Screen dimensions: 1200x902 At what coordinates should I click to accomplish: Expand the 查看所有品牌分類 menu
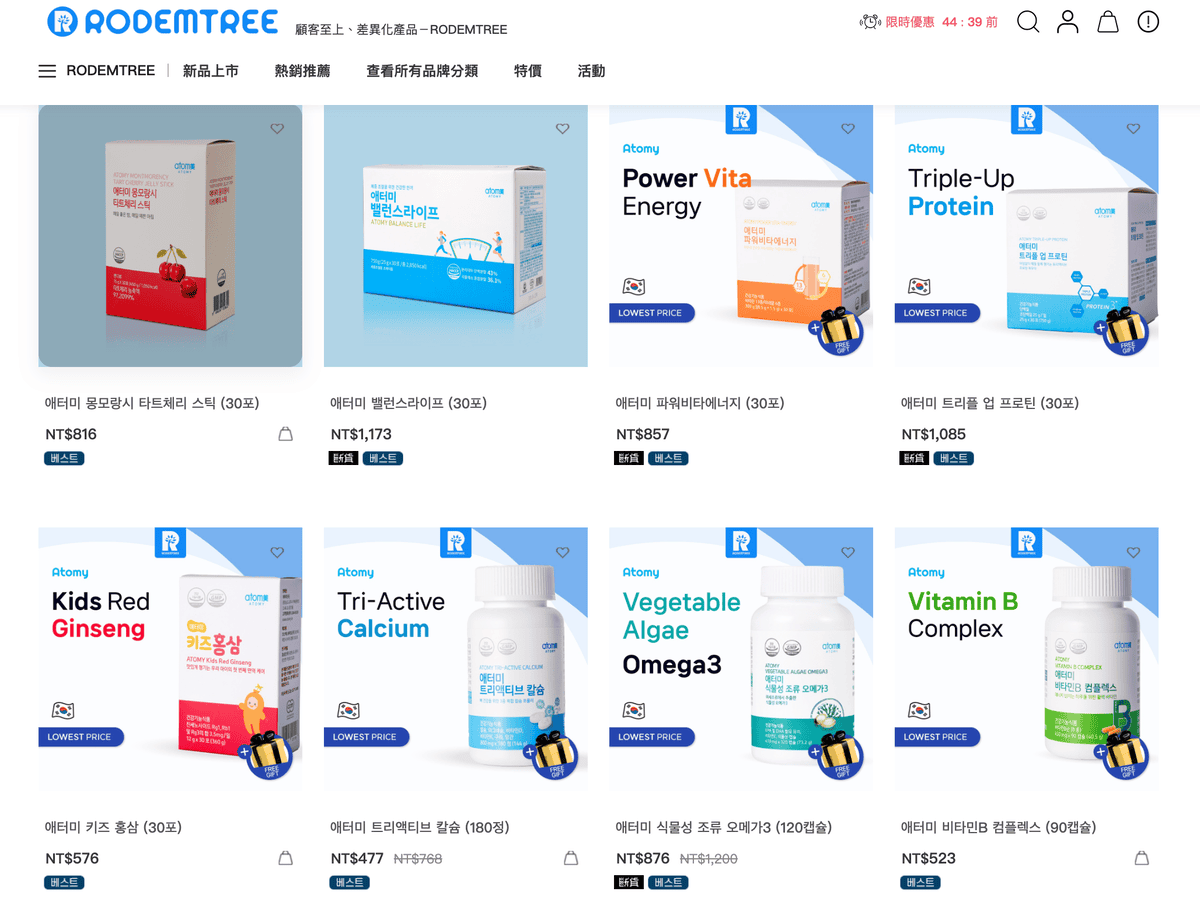click(x=422, y=71)
